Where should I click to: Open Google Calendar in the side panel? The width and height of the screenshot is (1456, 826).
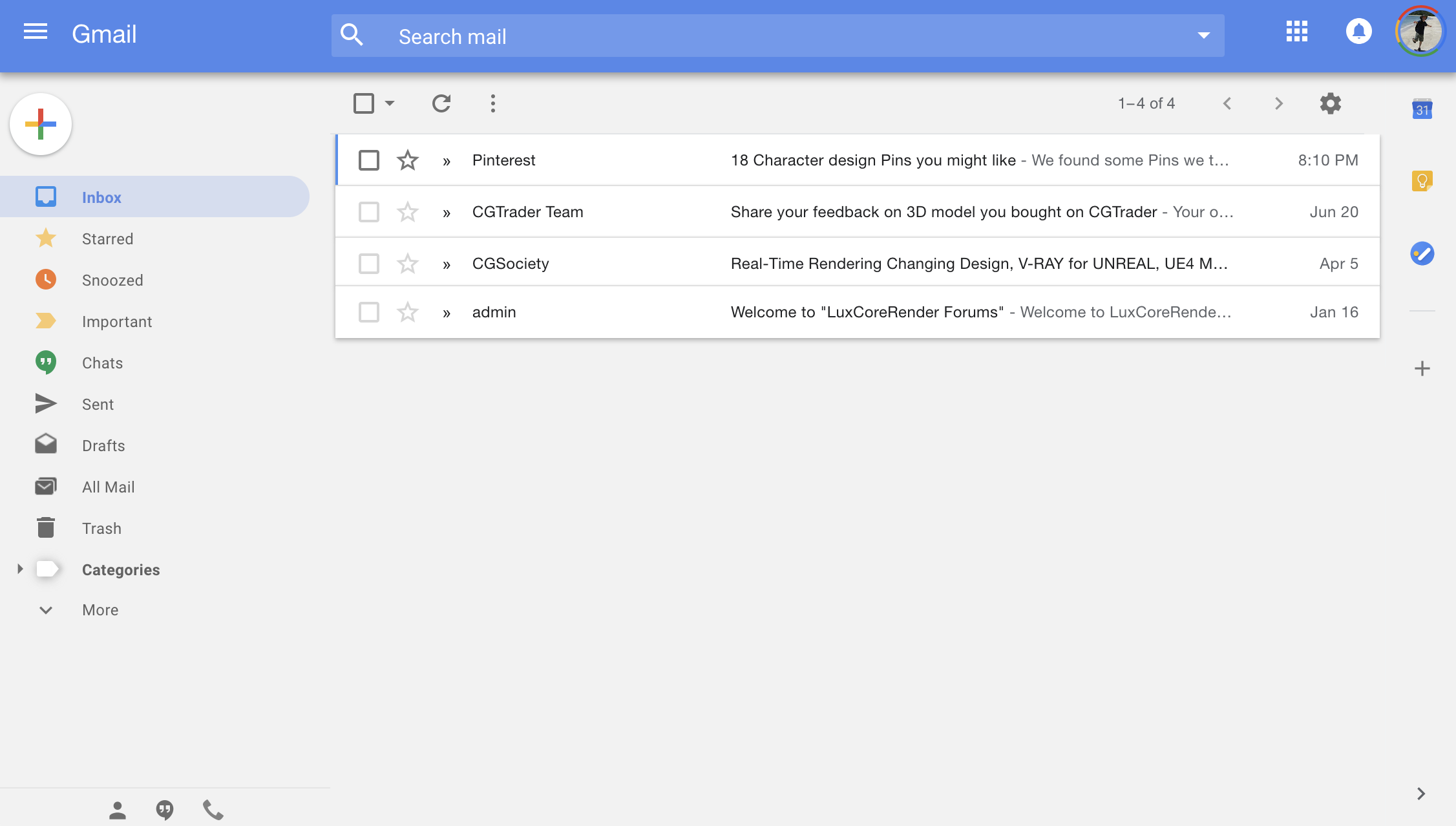coord(1422,109)
